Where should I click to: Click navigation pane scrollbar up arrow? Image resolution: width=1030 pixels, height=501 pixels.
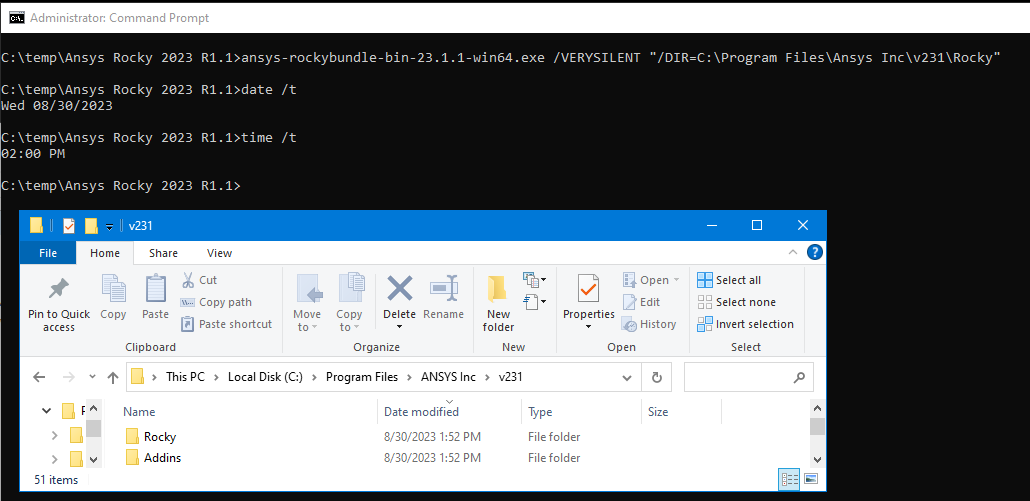(x=93, y=408)
